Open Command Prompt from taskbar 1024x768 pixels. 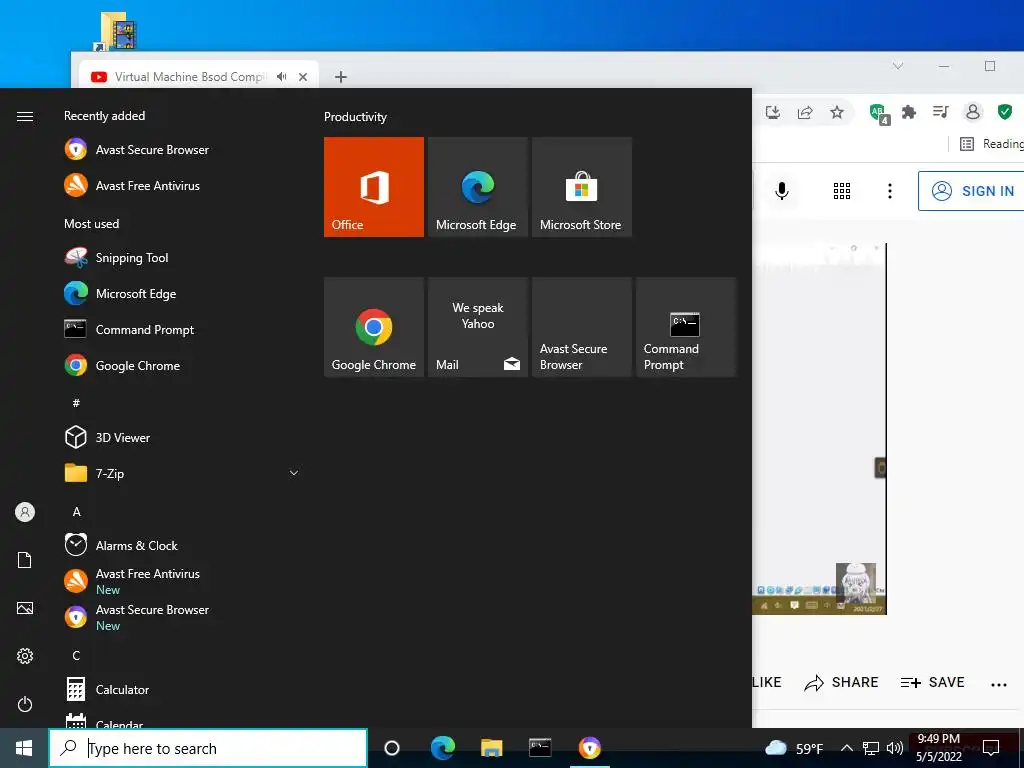540,748
